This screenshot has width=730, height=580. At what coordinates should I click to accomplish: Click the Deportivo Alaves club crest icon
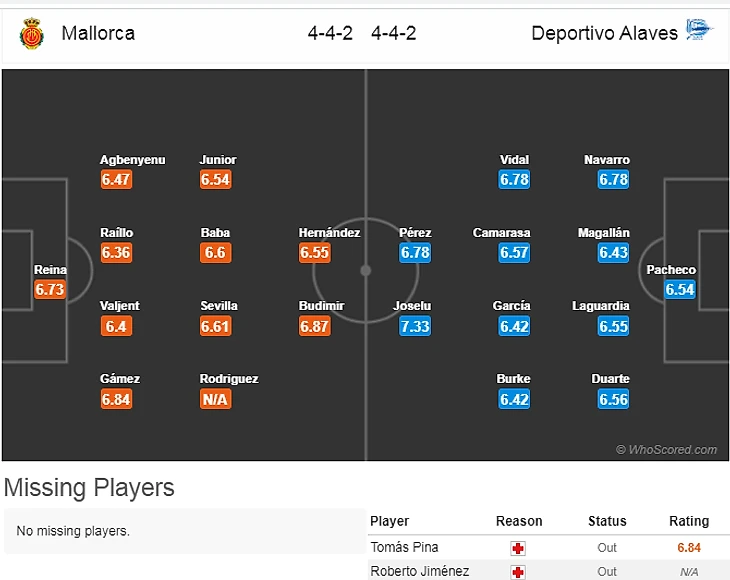coord(699,31)
